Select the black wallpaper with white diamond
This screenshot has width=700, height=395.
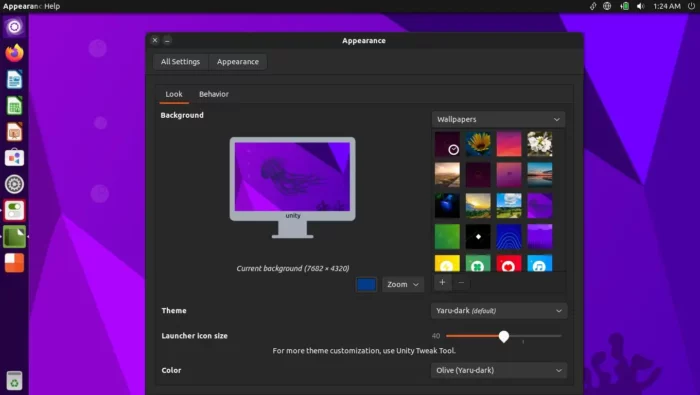(x=478, y=237)
